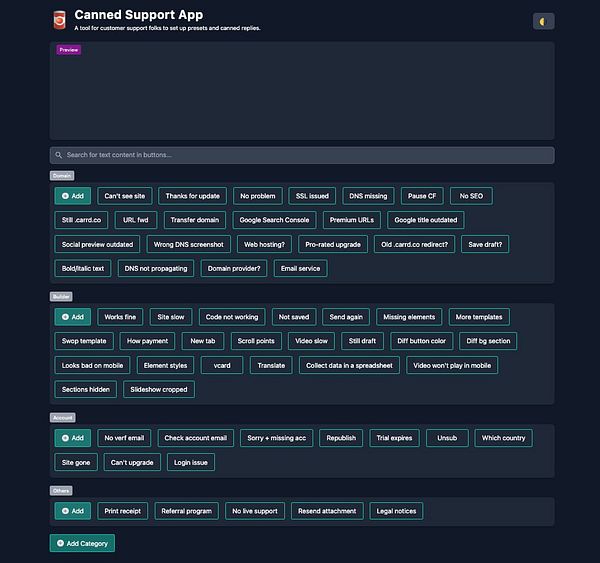This screenshot has height=563, width=600.
Task: Click the Scroll points button
Action: coord(256,341)
